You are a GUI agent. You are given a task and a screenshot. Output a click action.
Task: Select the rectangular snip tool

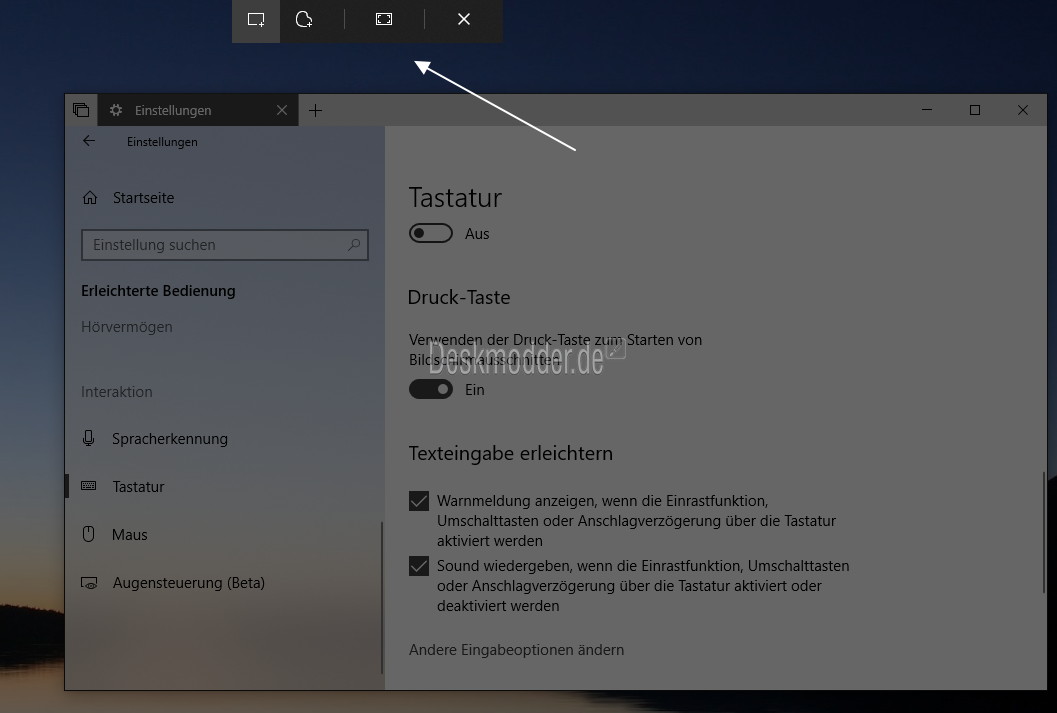(x=256, y=20)
